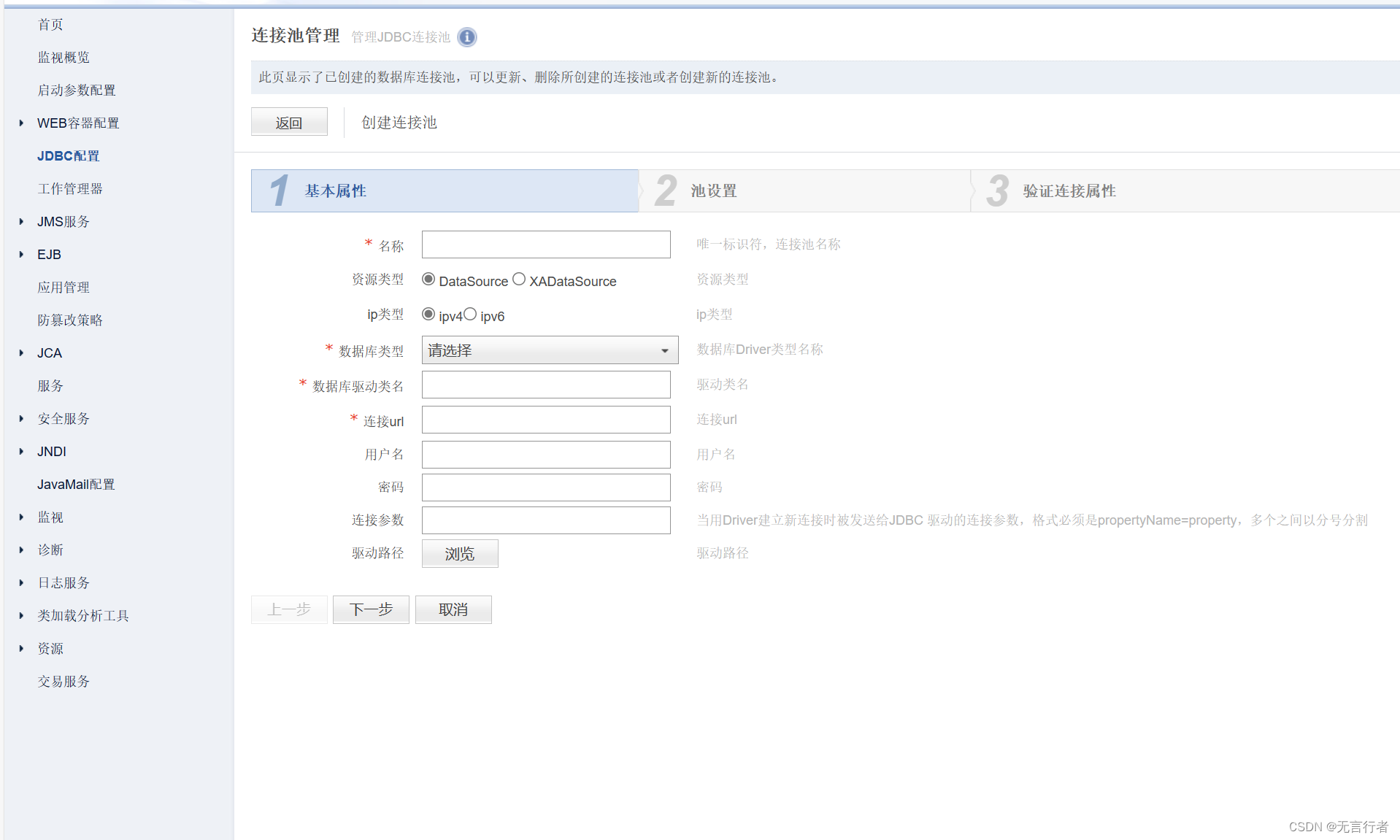
Task: Open the 数据库类型 dropdown
Action: (550, 350)
